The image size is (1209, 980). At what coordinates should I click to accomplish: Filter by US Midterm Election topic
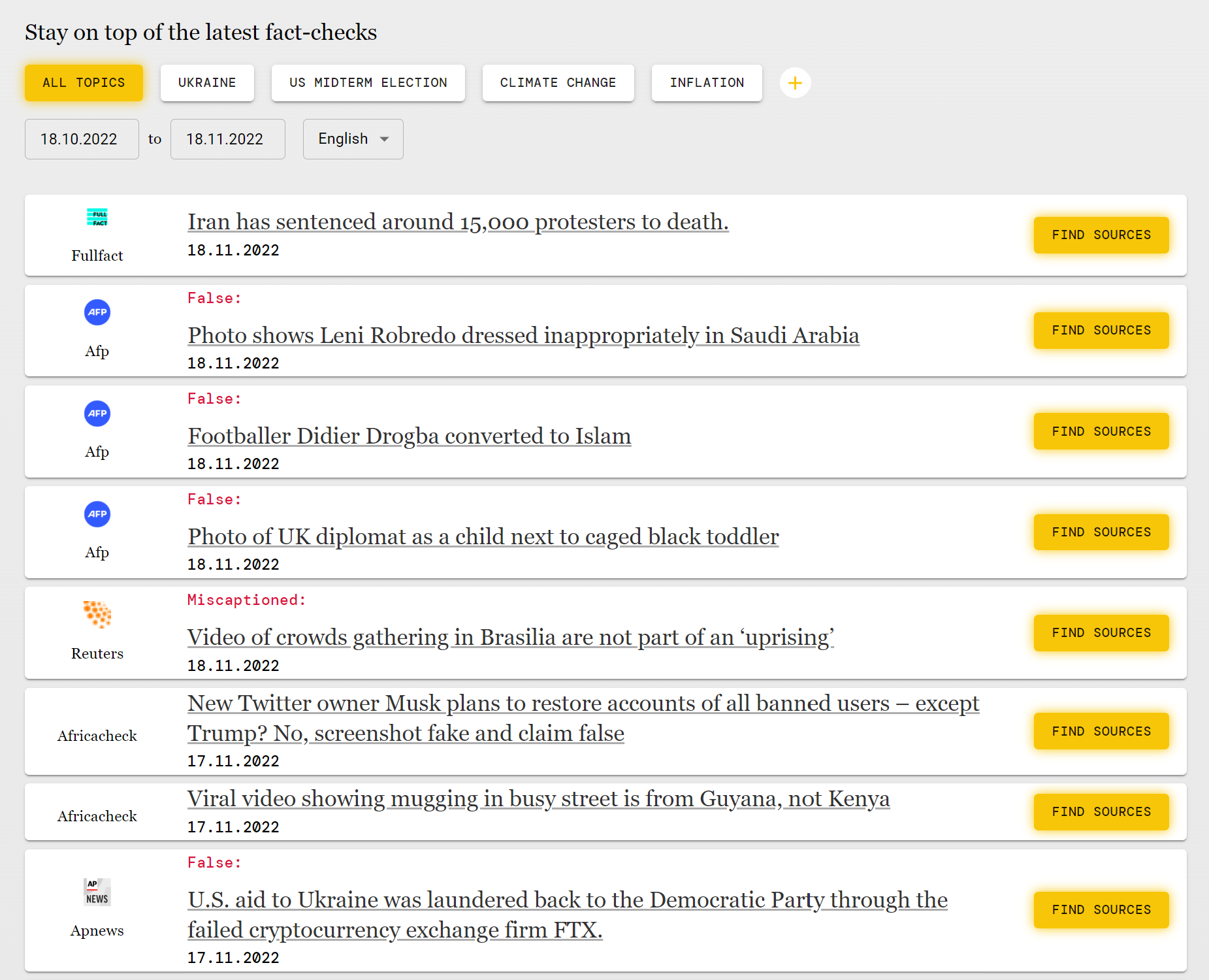[x=368, y=83]
